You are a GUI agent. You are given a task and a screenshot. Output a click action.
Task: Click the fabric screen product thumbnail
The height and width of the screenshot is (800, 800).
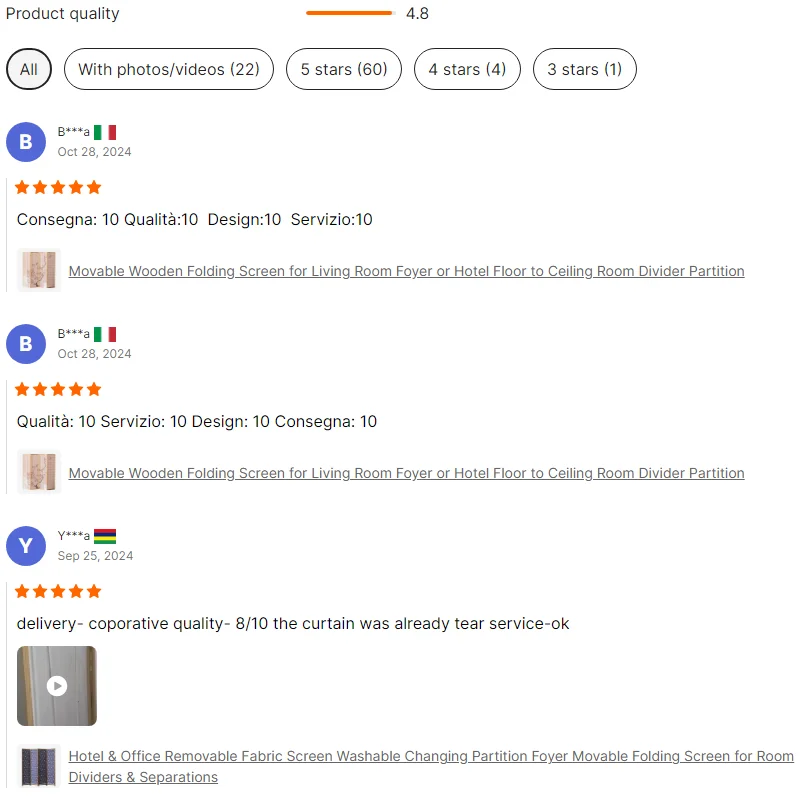click(39, 766)
